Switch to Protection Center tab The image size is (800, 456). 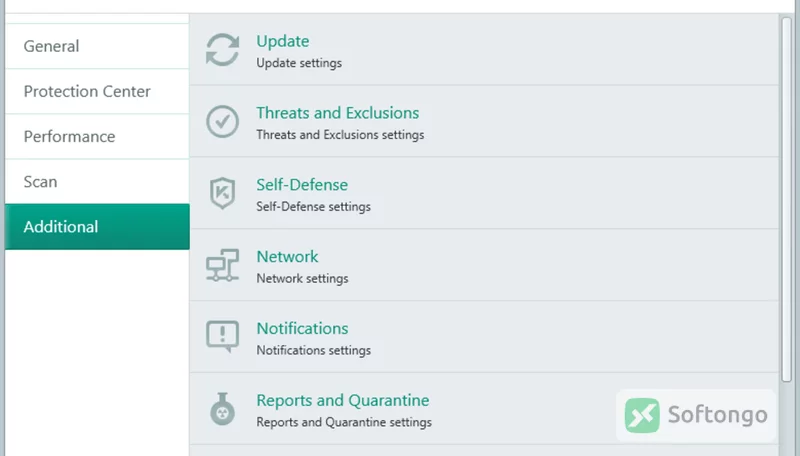[97, 91]
